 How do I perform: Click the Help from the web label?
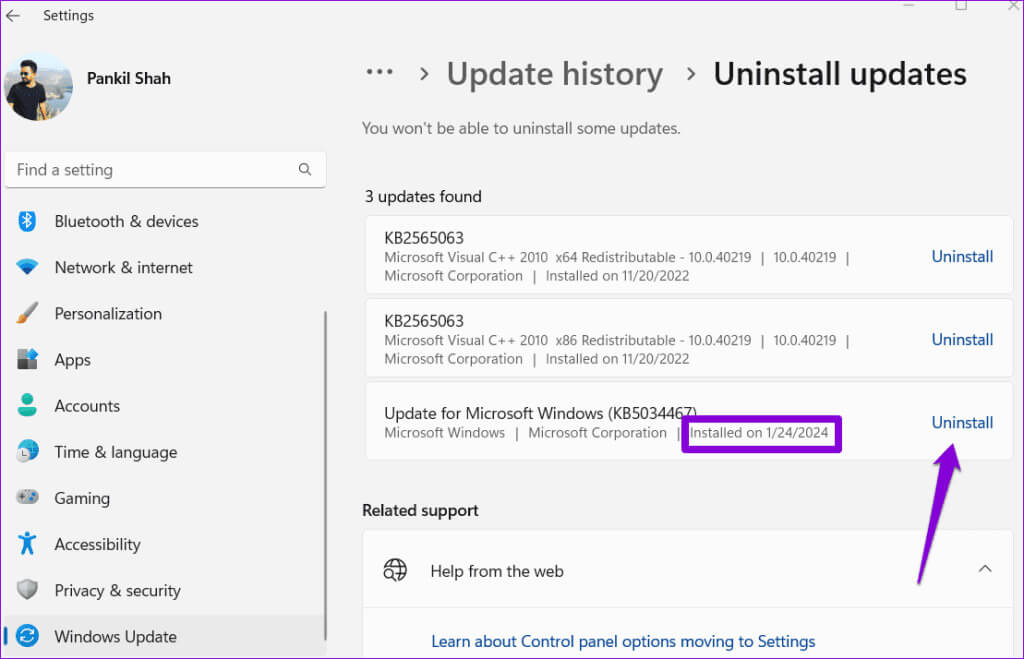(x=497, y=571)
